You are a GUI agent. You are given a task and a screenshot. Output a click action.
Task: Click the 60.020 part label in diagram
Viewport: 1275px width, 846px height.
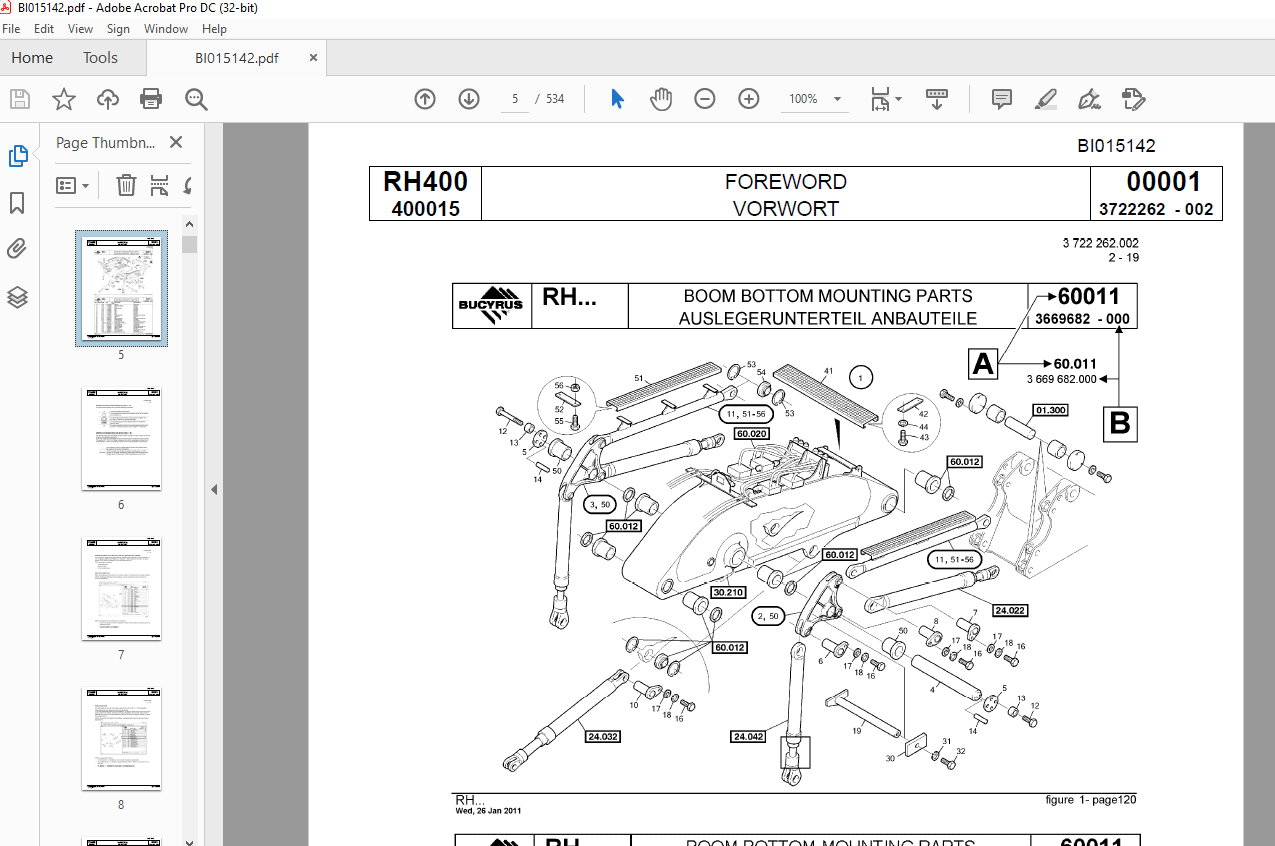point(752,434)
